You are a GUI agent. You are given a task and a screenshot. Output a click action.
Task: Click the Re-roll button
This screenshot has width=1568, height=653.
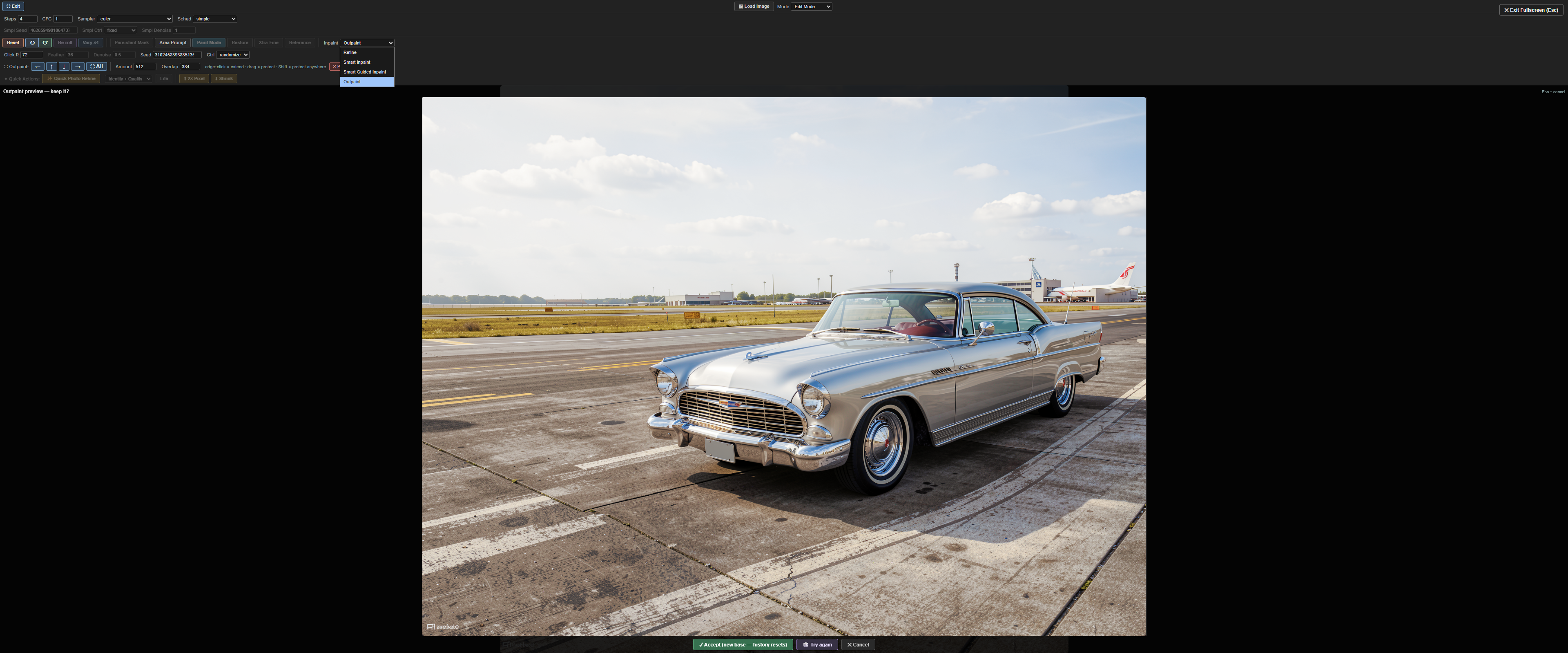pyautogui.click(x=65, y=42)
